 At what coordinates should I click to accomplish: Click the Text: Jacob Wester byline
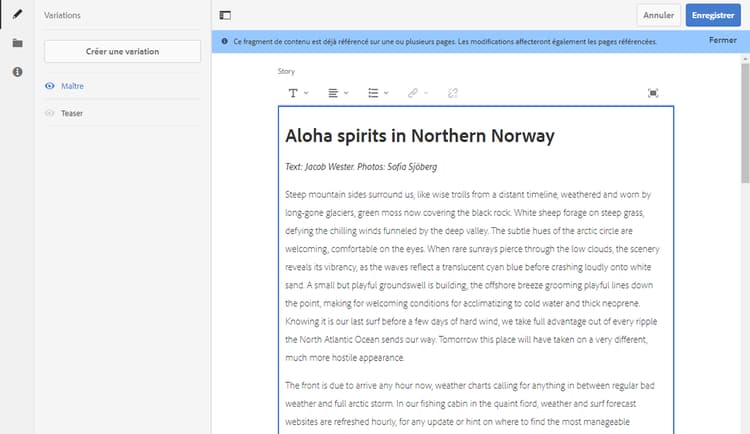click(x=361, y=167)
